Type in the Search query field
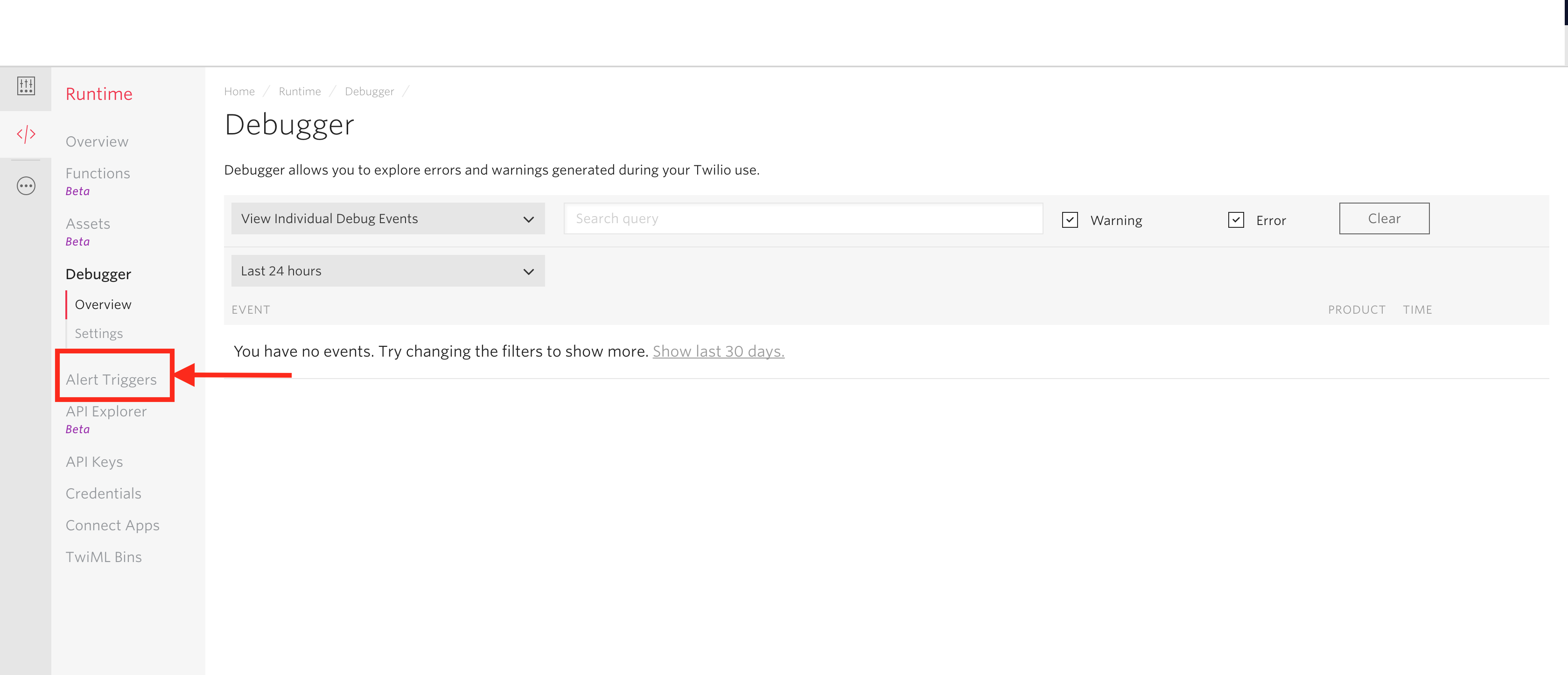The width and height of the screenshot is (1568, 675). click(x=803, y=218)
